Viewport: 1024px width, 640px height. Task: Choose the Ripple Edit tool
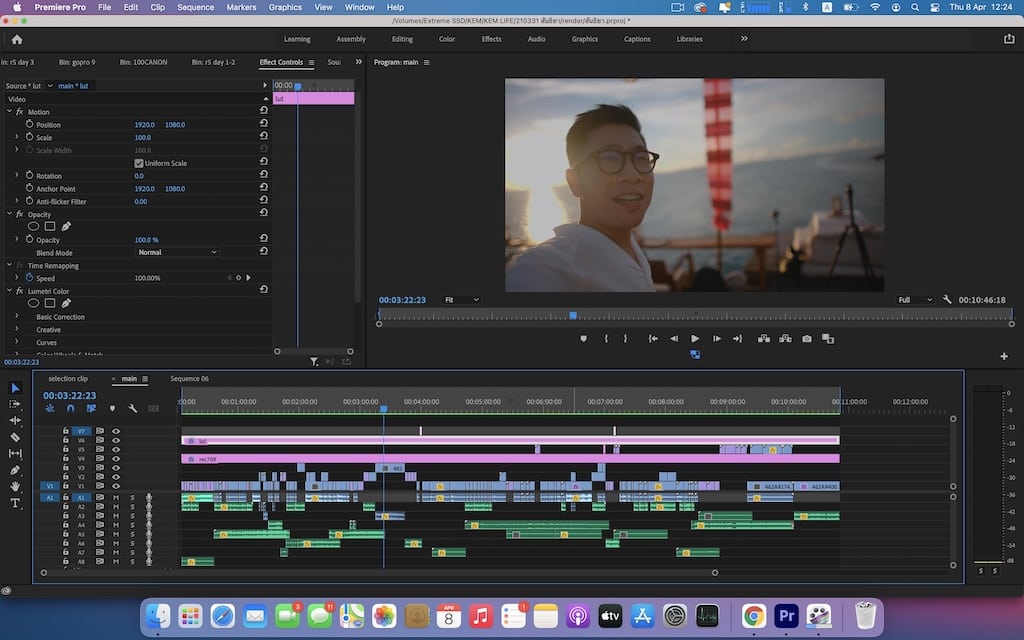click(15, 421)
